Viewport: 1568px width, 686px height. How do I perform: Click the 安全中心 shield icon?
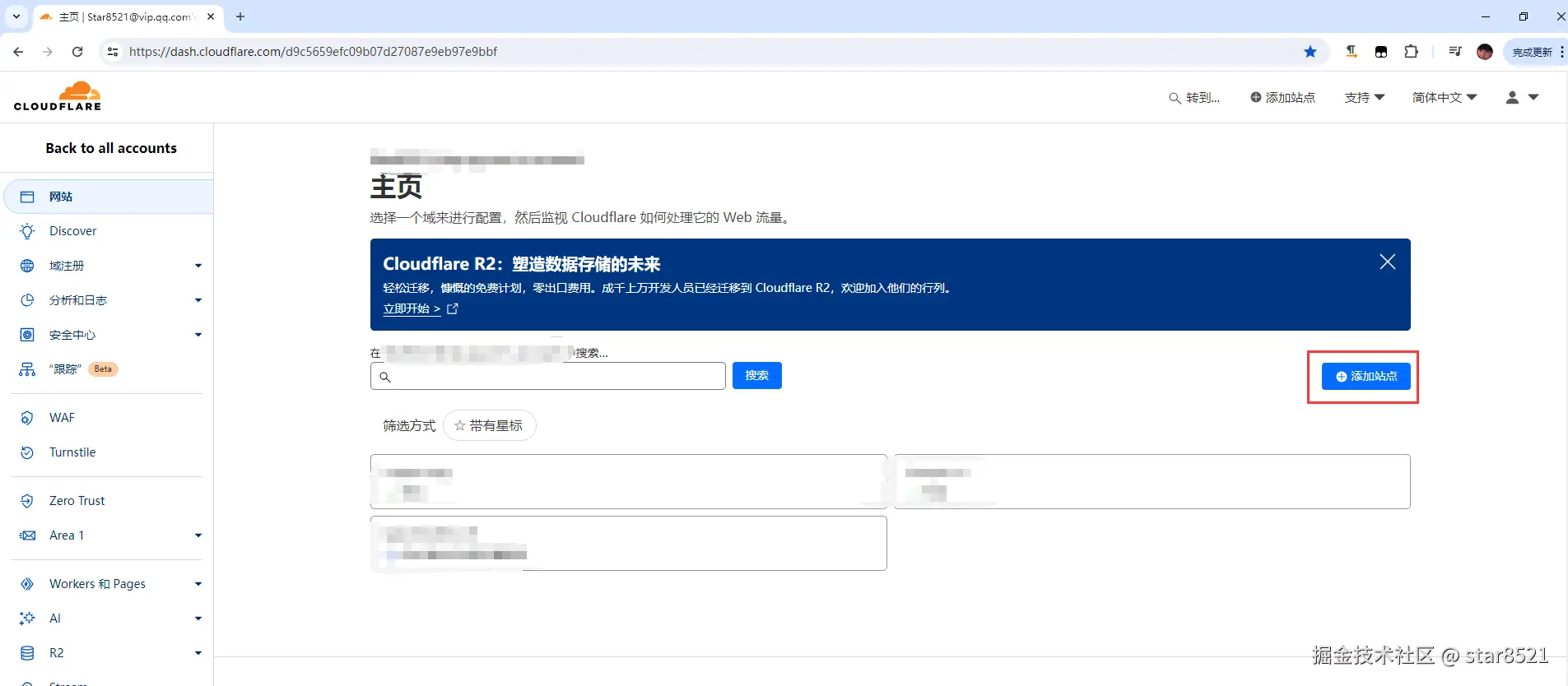pos(27,335)
